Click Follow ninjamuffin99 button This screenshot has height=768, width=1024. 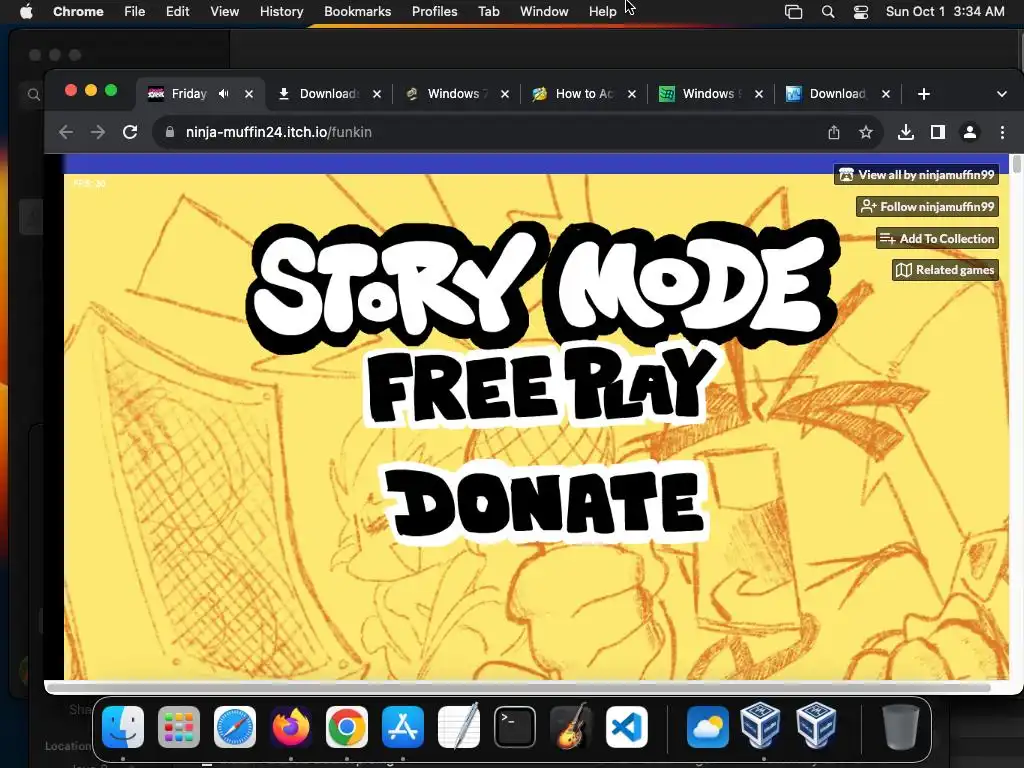927,206
